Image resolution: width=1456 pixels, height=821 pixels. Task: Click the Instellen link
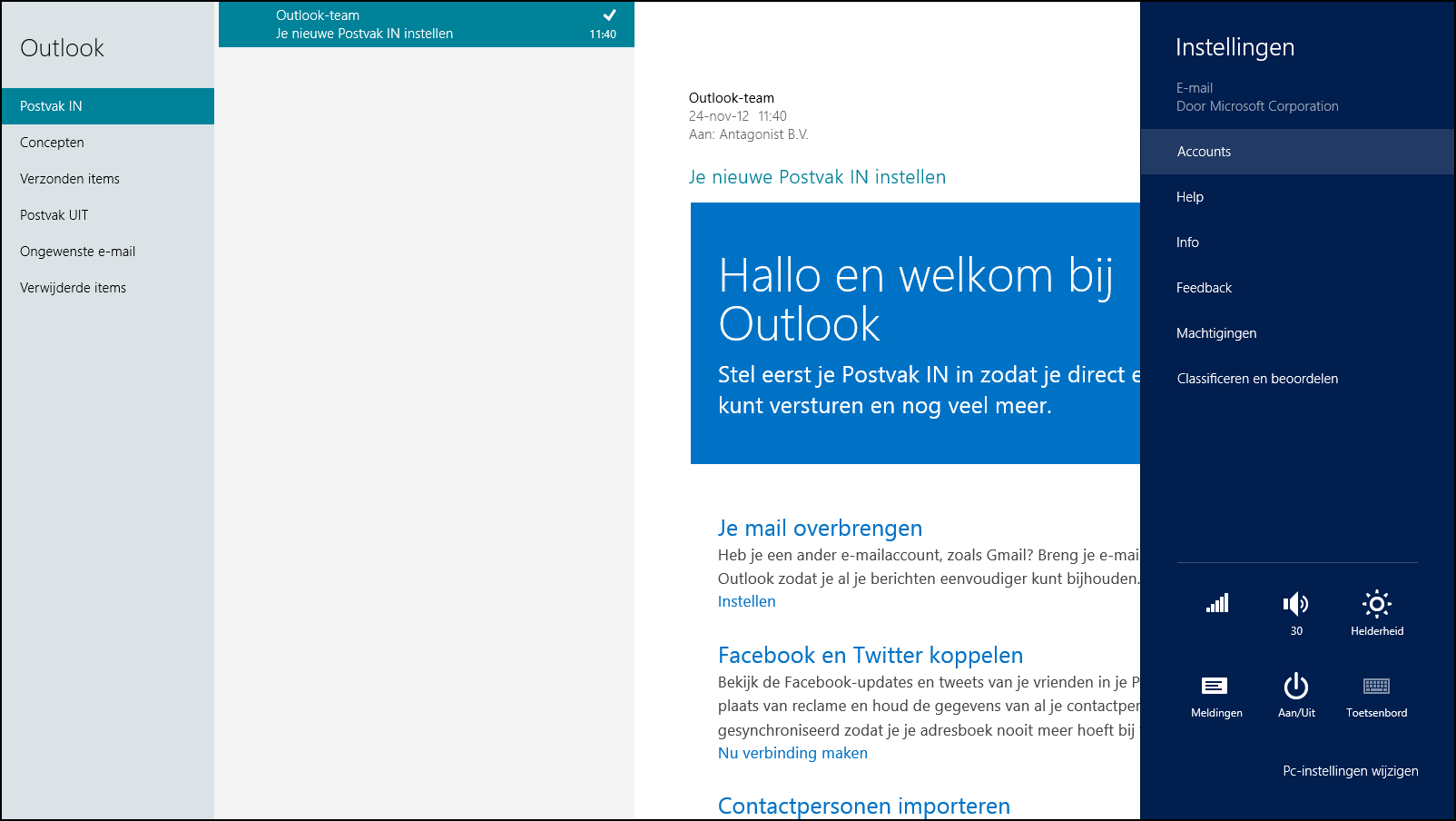(x=747, y=601)
